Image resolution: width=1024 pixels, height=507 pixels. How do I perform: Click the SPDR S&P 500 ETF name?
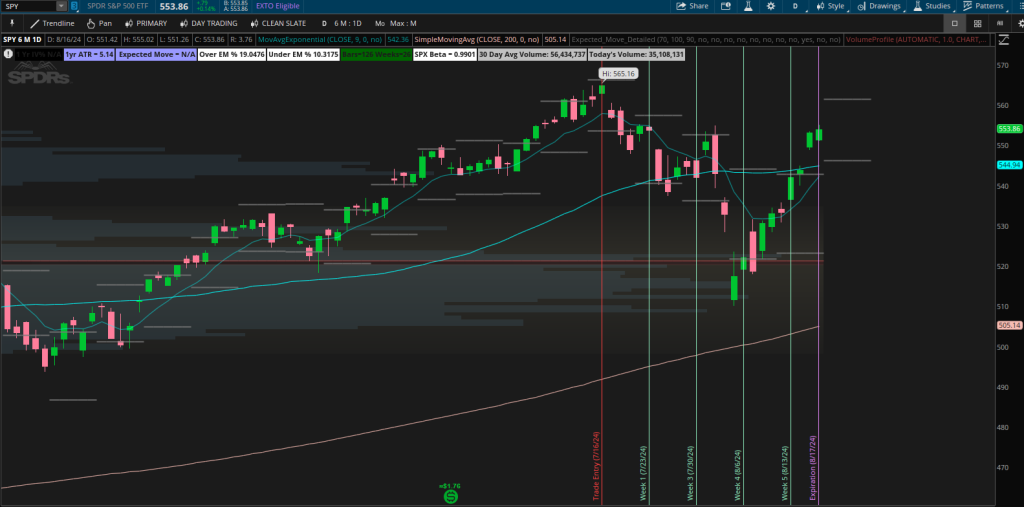click(x=118, y=6)
